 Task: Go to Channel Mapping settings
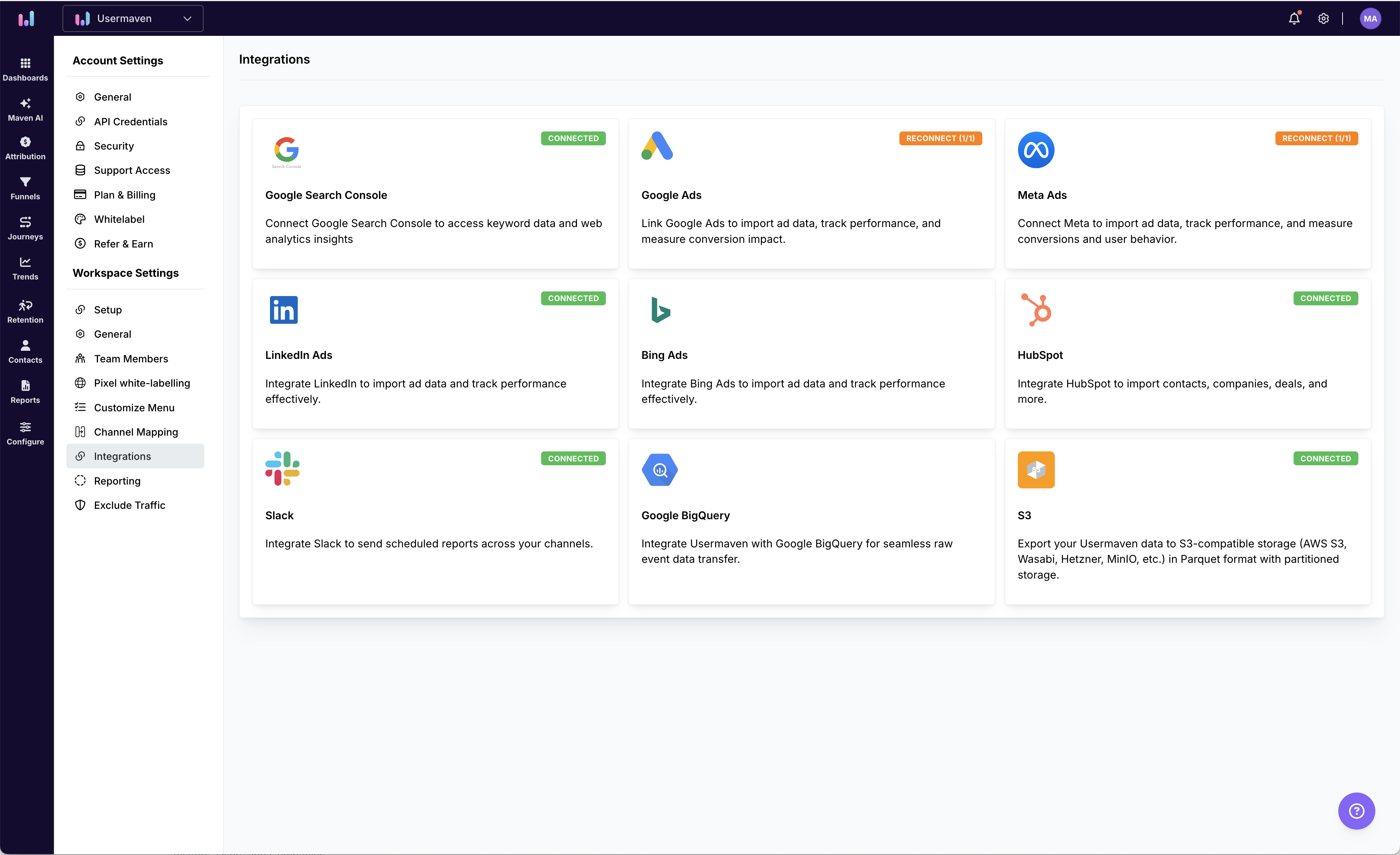pos(136,432)
